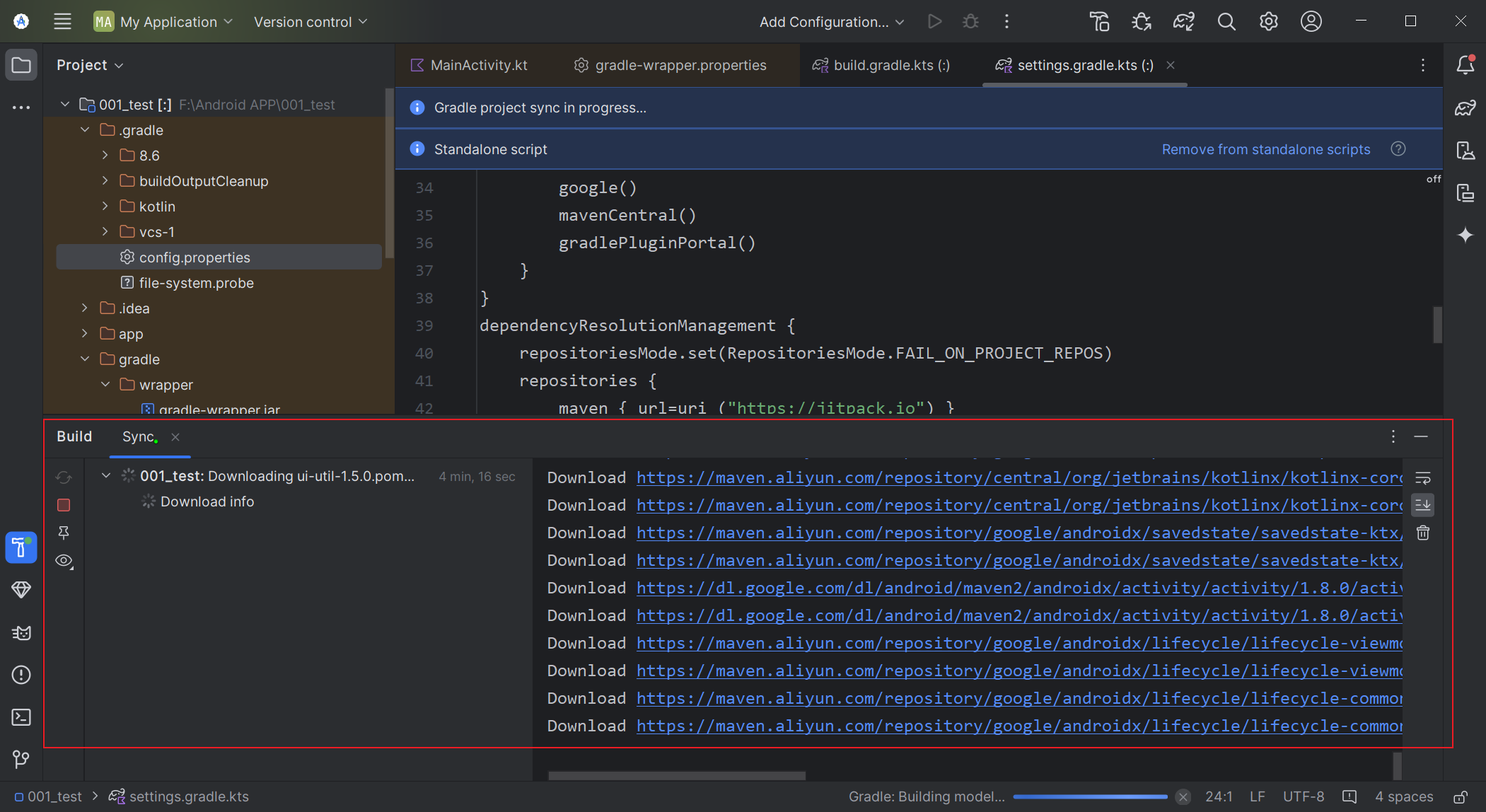This screenshot has width=1486, height=812.
Task: Select config.properties in project tree
Action: coord(195,257)
